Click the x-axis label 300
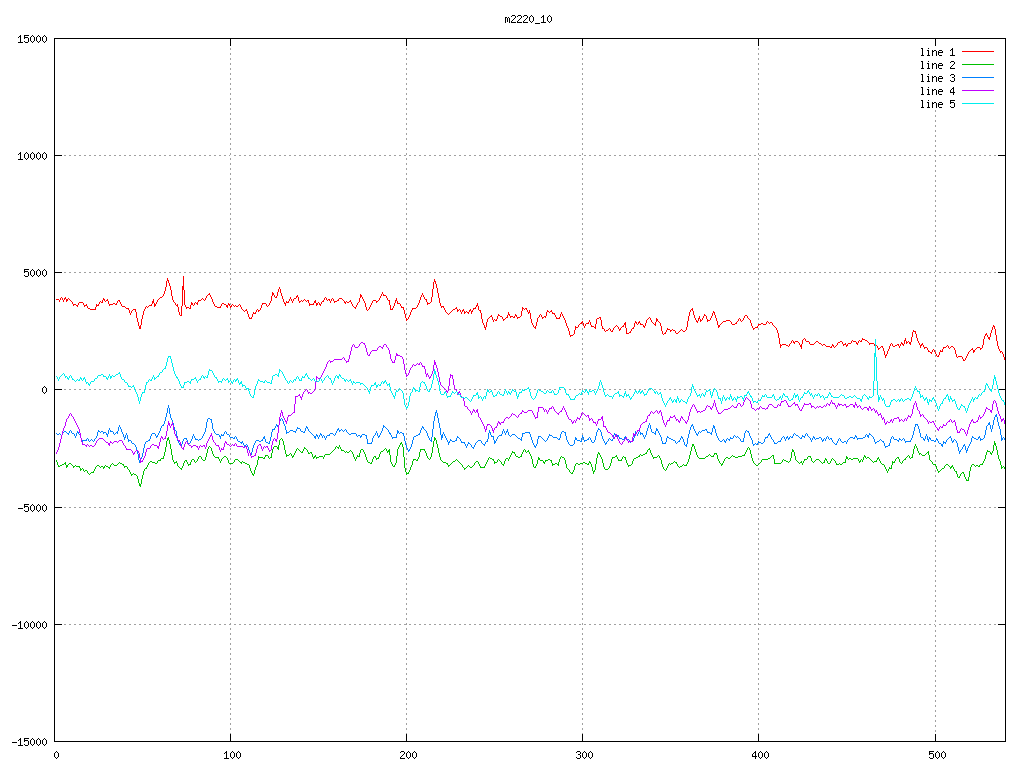The width and height of the screenshot is (1024, 768). 584,756
